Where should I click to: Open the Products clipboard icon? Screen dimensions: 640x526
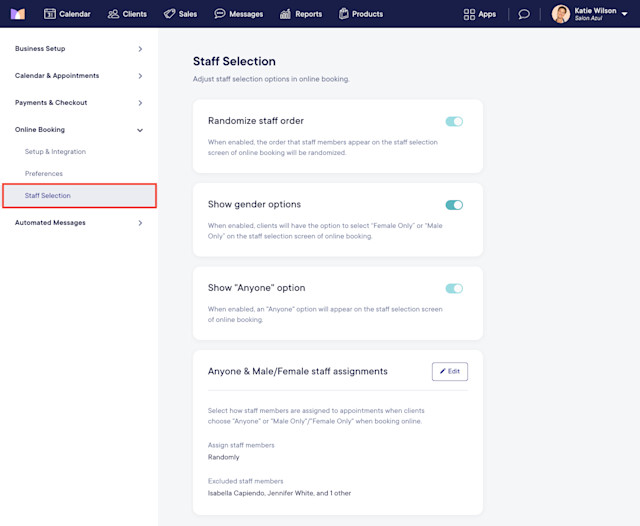pos(344,14)
